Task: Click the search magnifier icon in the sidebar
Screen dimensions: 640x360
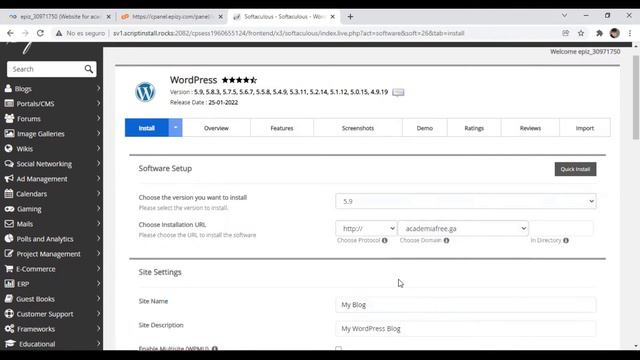Action: pyautogui.click(x=89, y=69)
